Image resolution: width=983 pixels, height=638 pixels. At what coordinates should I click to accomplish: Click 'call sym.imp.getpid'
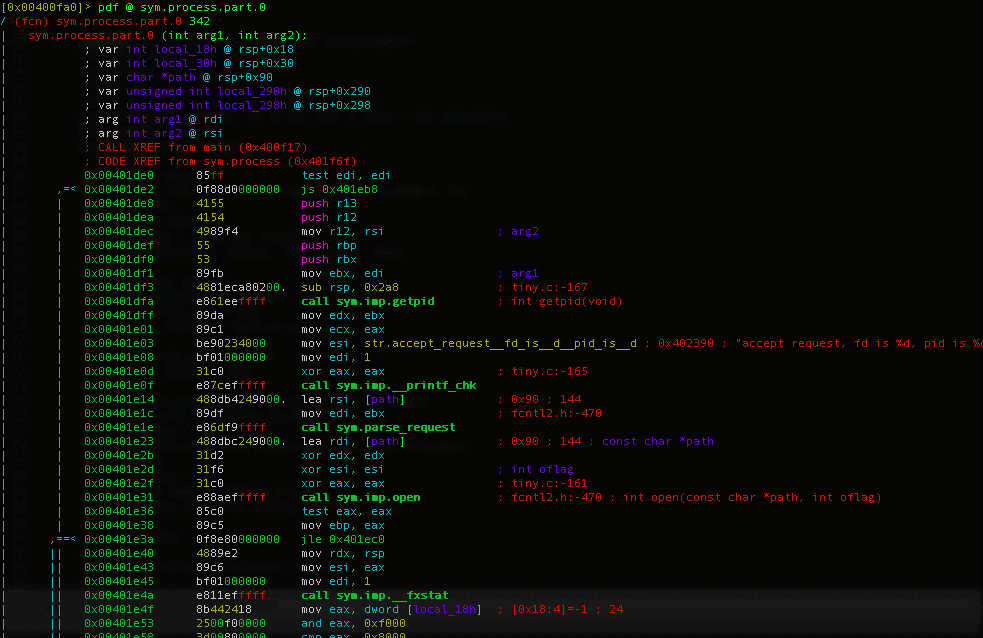367,301
